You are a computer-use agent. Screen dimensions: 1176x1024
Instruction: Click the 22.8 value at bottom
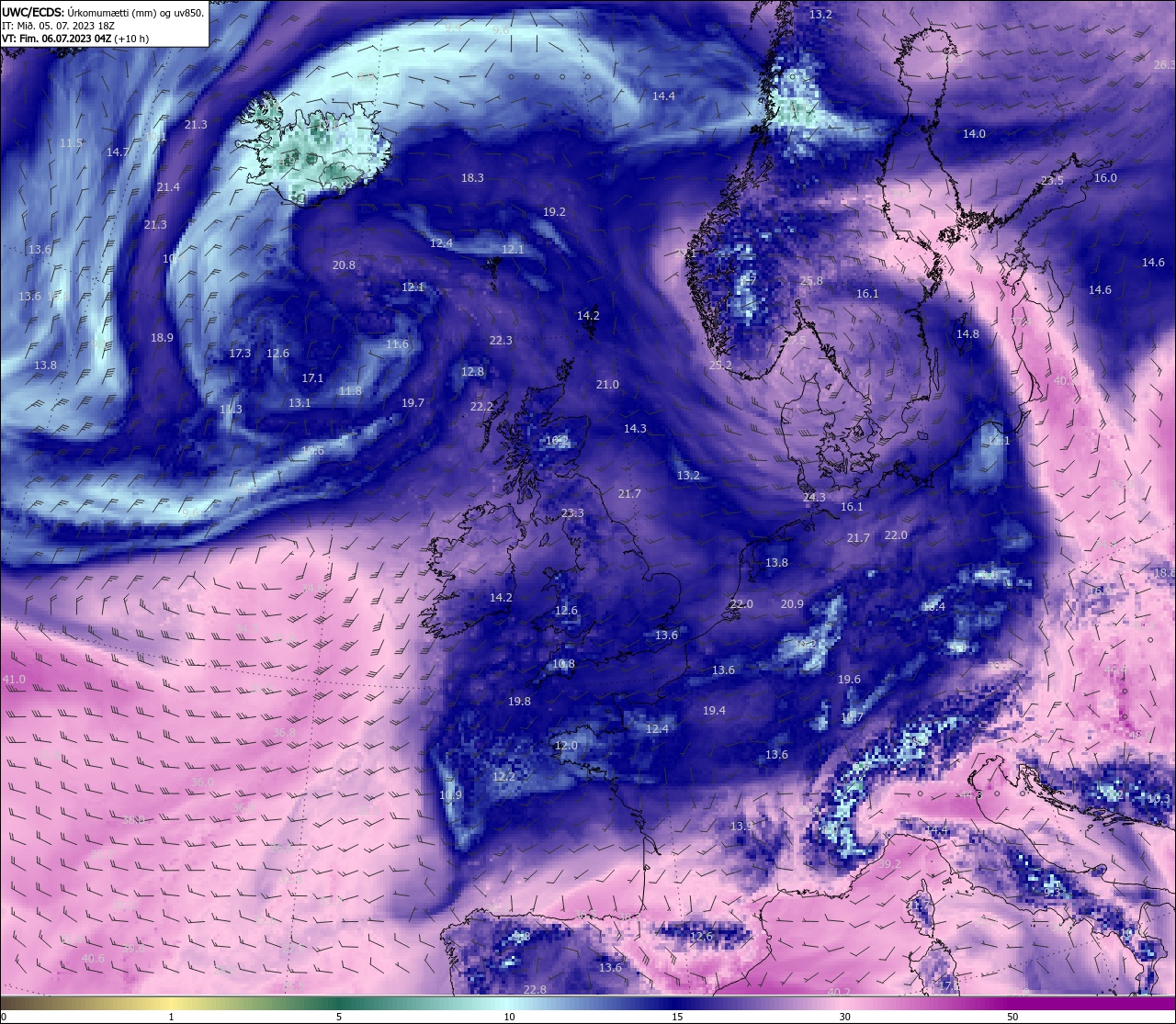tap(535, 990)
